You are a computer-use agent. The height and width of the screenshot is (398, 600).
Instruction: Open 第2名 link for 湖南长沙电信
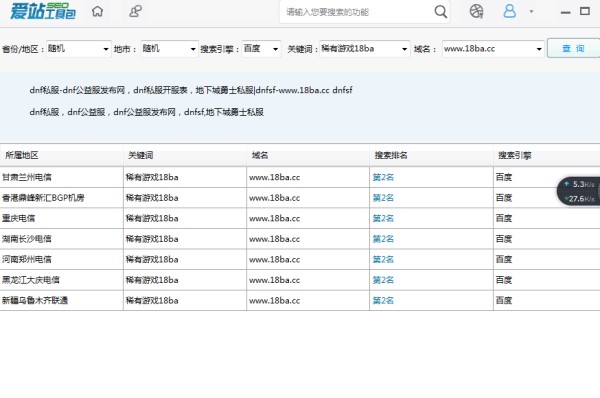(383, 239)
